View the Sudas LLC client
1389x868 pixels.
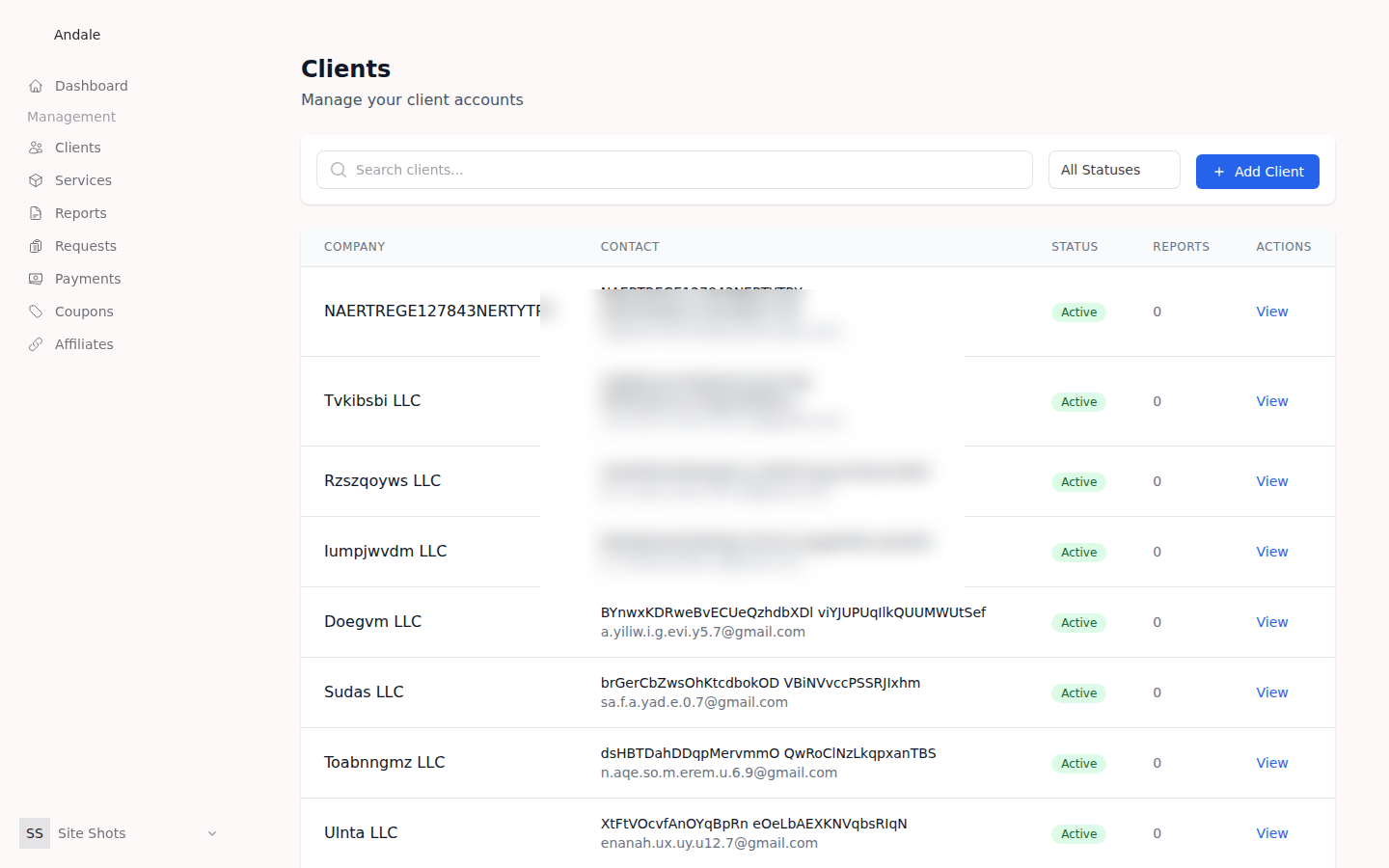[x=1271, y=692]
